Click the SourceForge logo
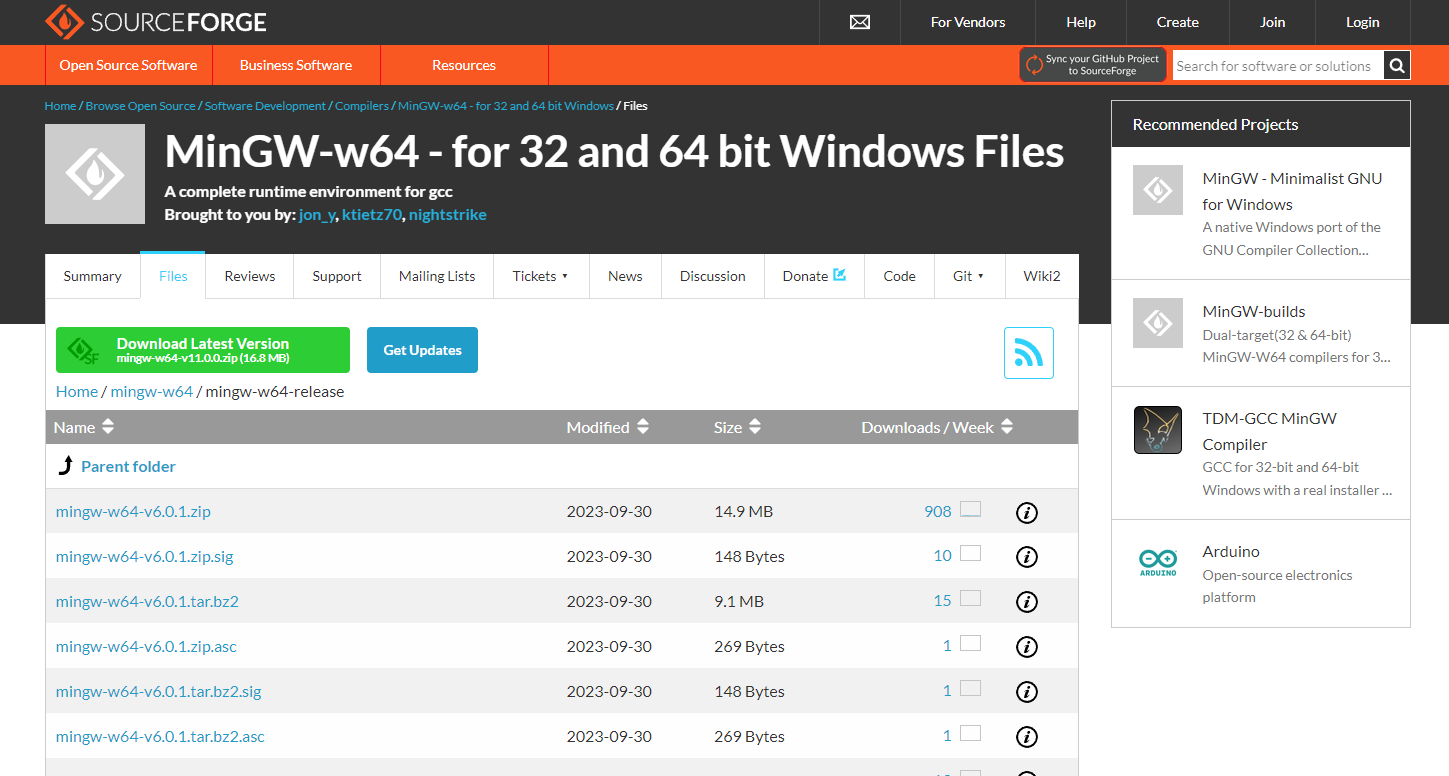The height and width of the screenshot is (776, 1449). (x=155, y=22)
